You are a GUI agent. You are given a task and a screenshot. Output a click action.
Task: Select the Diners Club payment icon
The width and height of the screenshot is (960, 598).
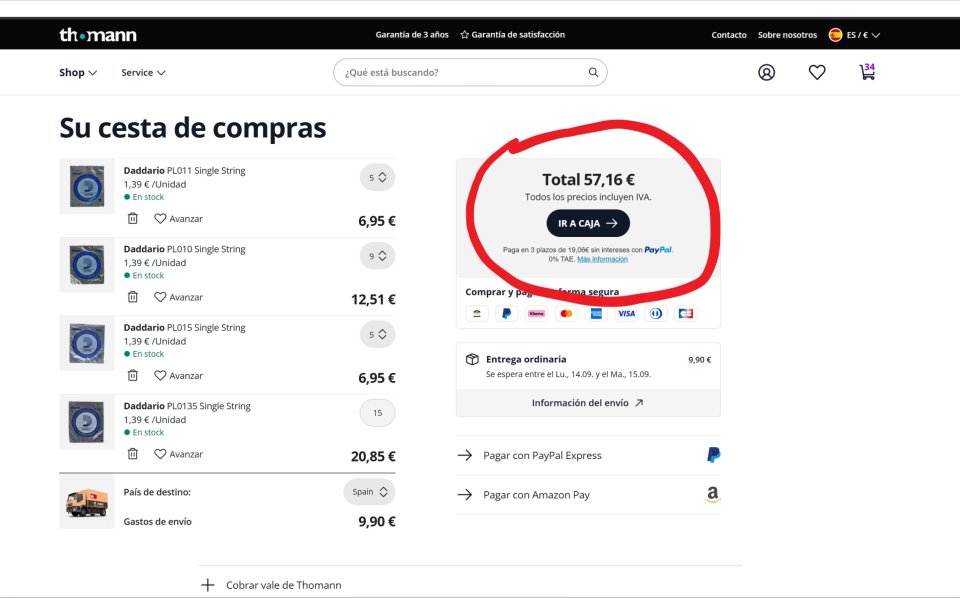pos(656,313)
